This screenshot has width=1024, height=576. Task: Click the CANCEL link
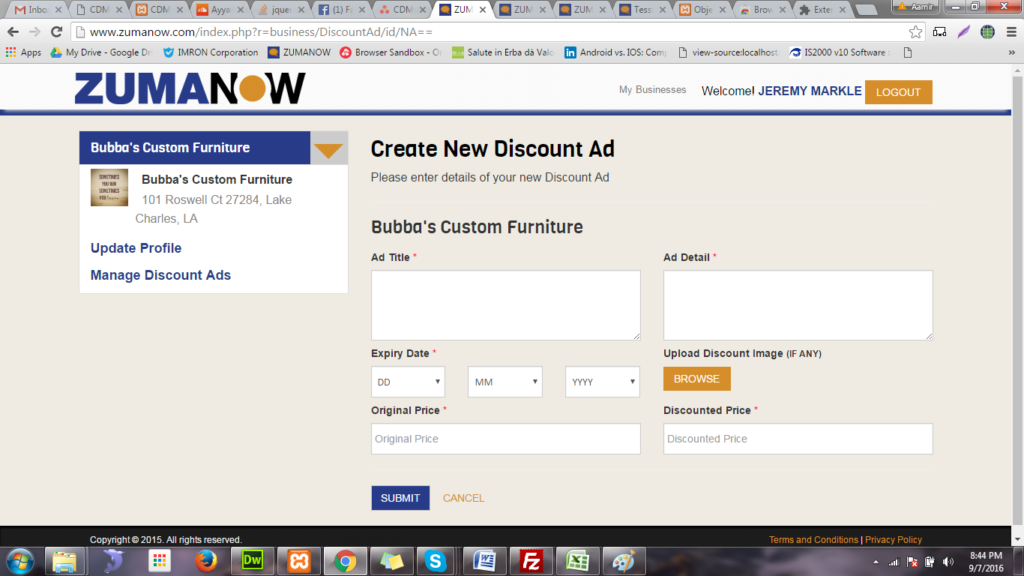tap(464, 498)
